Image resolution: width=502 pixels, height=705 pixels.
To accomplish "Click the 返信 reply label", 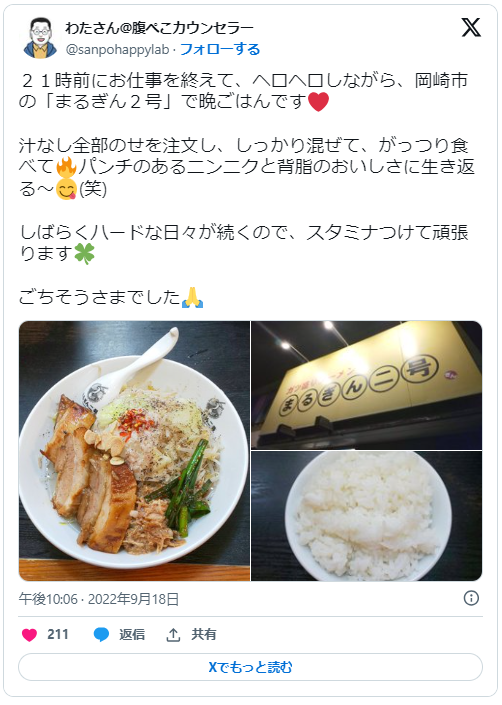I will (x=132, y=634).
